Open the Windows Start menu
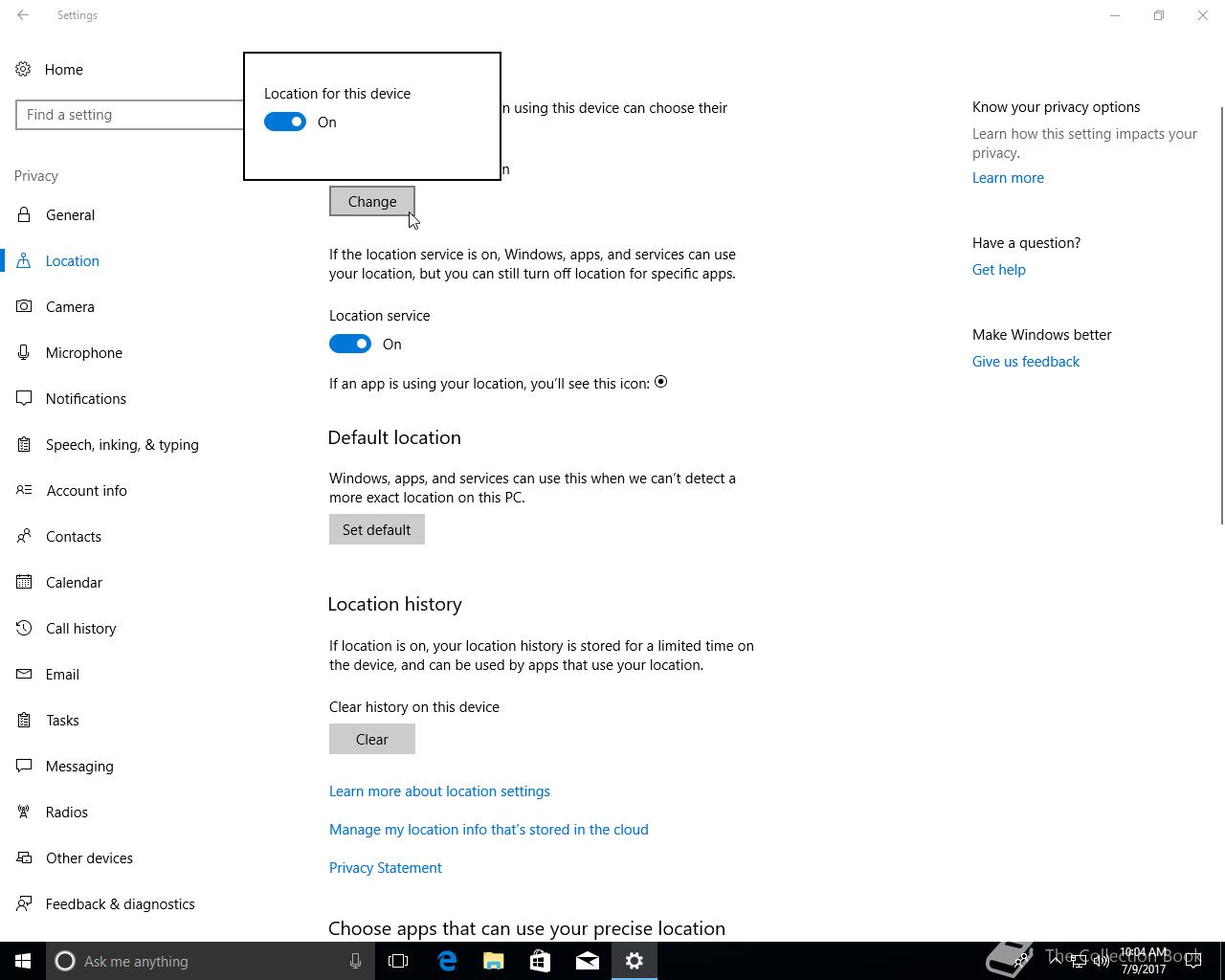Screen dimensions: 1225x980 [x=23, y=961]
